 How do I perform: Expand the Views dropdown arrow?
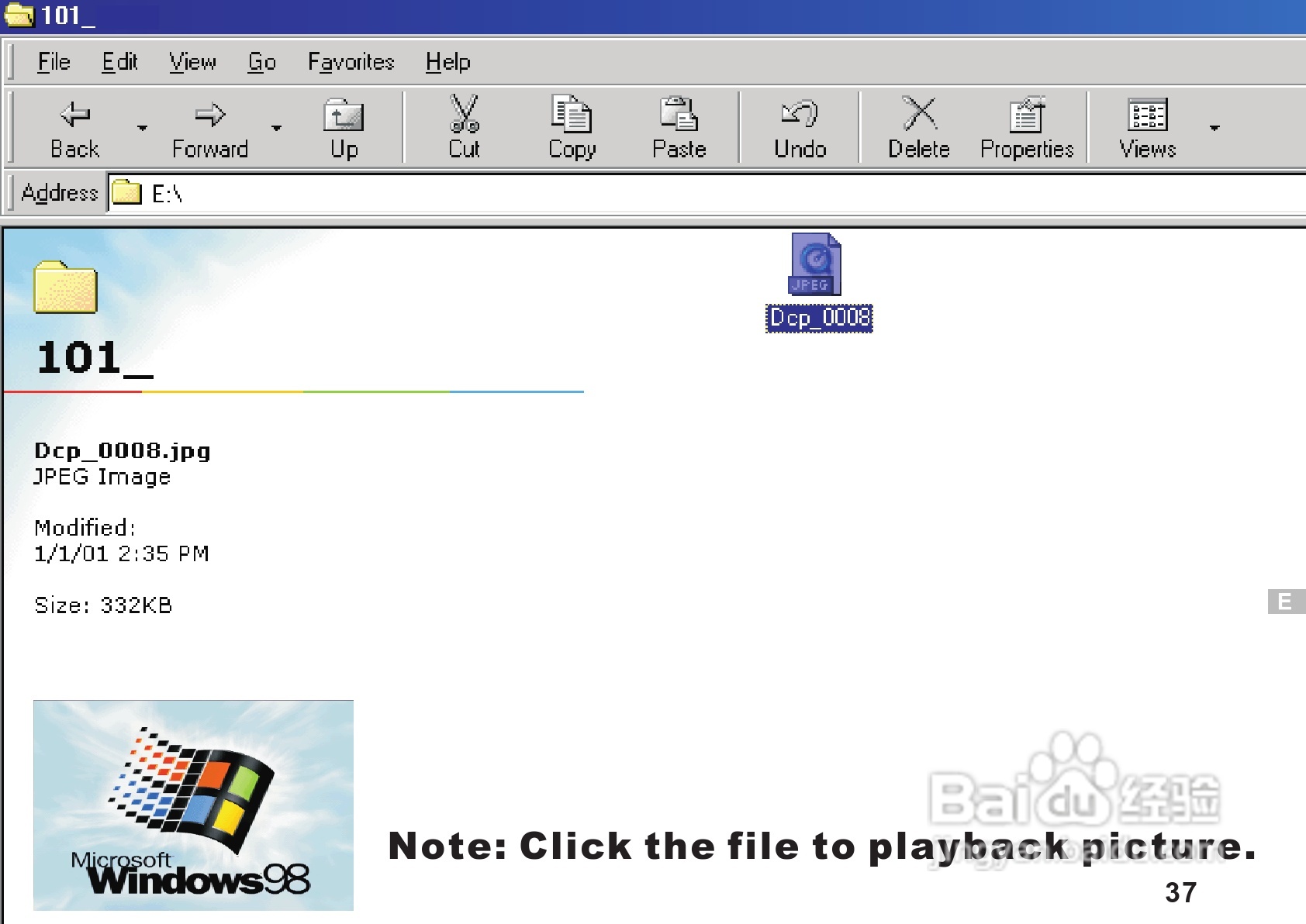[1214, 128]
